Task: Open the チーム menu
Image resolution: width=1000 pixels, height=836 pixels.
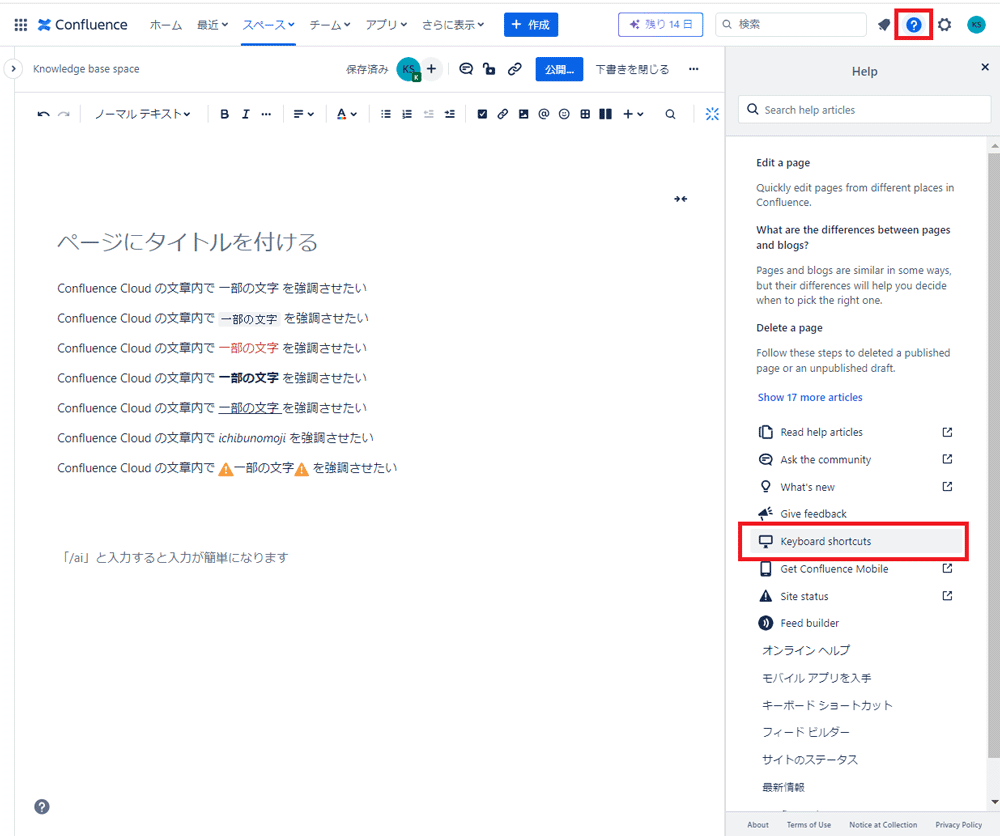Action: coord(329,25)
